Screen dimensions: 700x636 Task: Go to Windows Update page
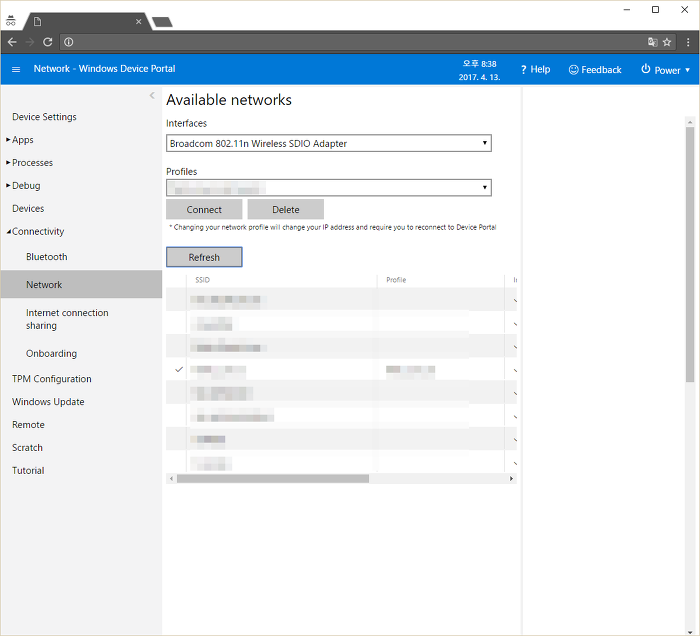pyautogui.click(x=48, y=402)
